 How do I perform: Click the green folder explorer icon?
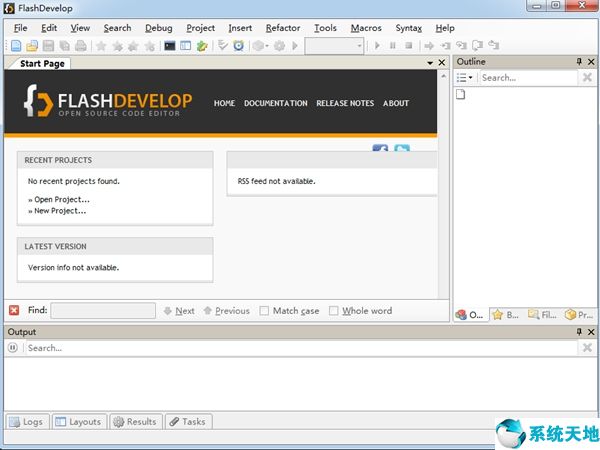[x=202, y=46]
